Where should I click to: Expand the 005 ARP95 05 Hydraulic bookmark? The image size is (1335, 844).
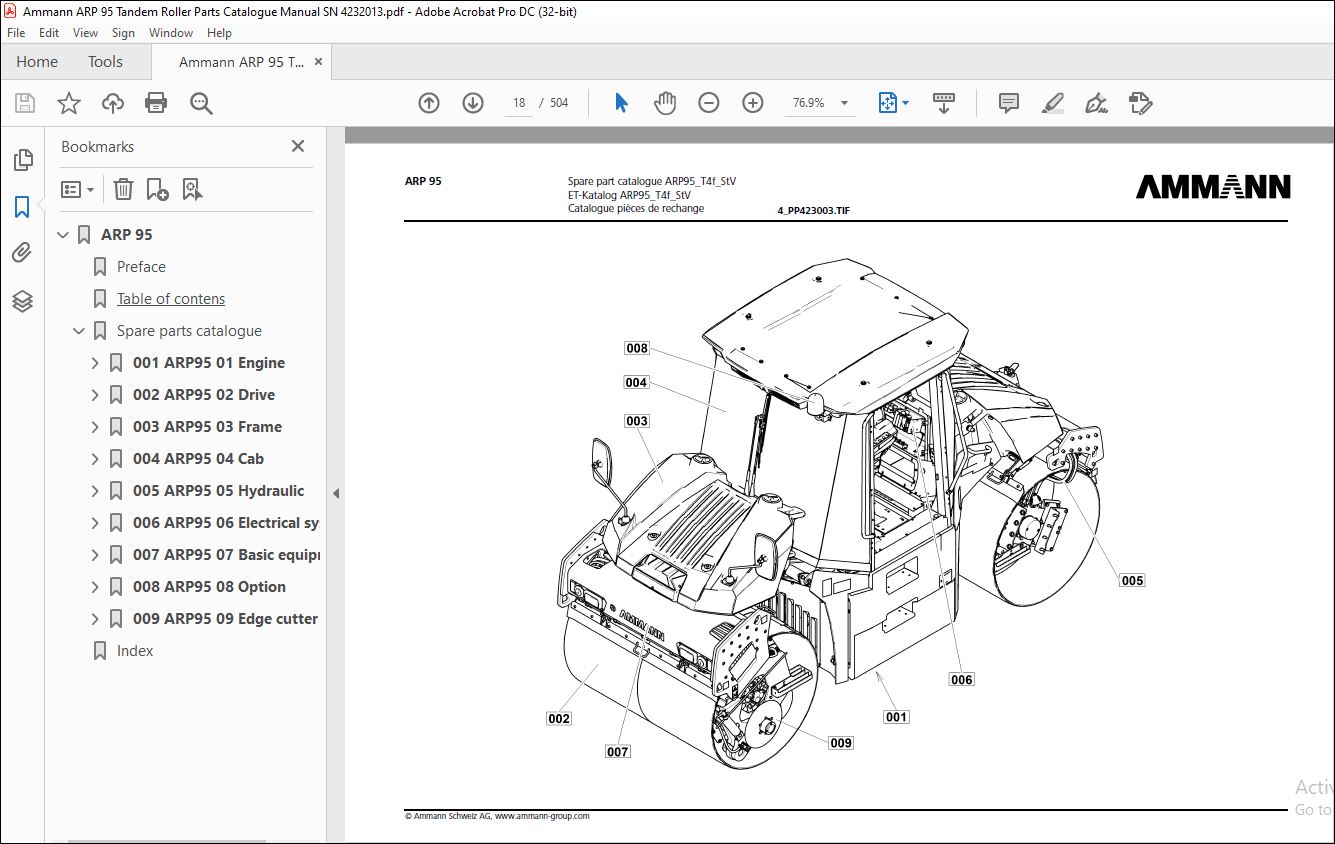point(95,491)
